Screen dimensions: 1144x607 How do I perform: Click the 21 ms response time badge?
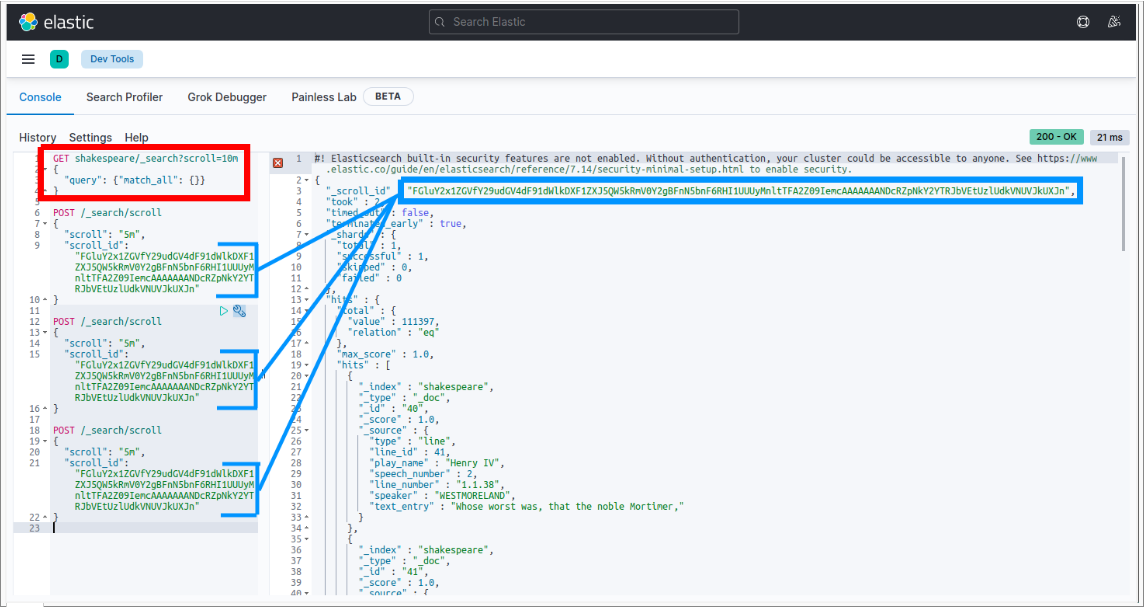point(1110,137)
